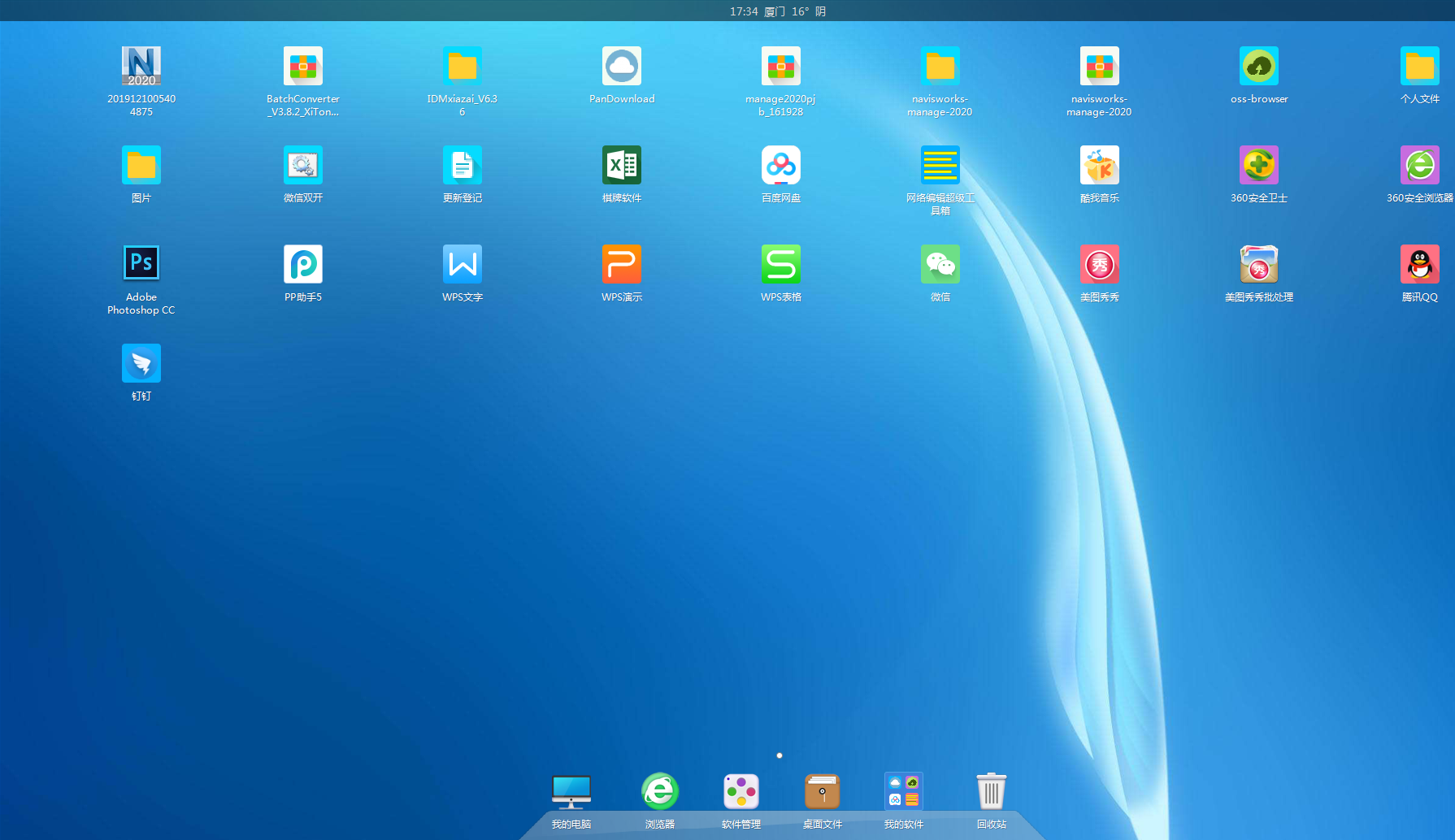Open 美图秀秀批处理

coord(1259,264)
